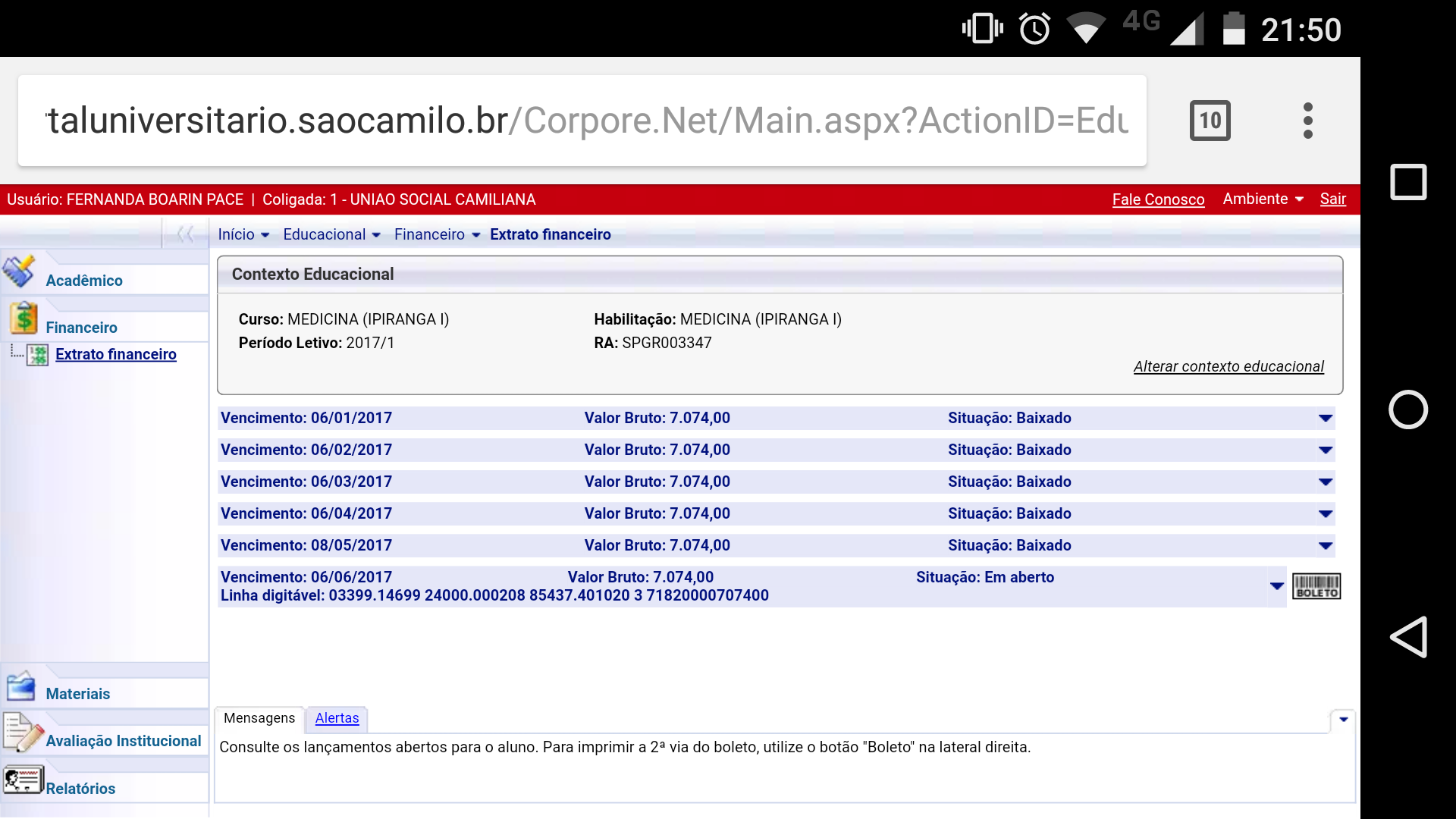Expand the 06/03/2017 payment row

pyautogui.click(x=1325, y=482)
